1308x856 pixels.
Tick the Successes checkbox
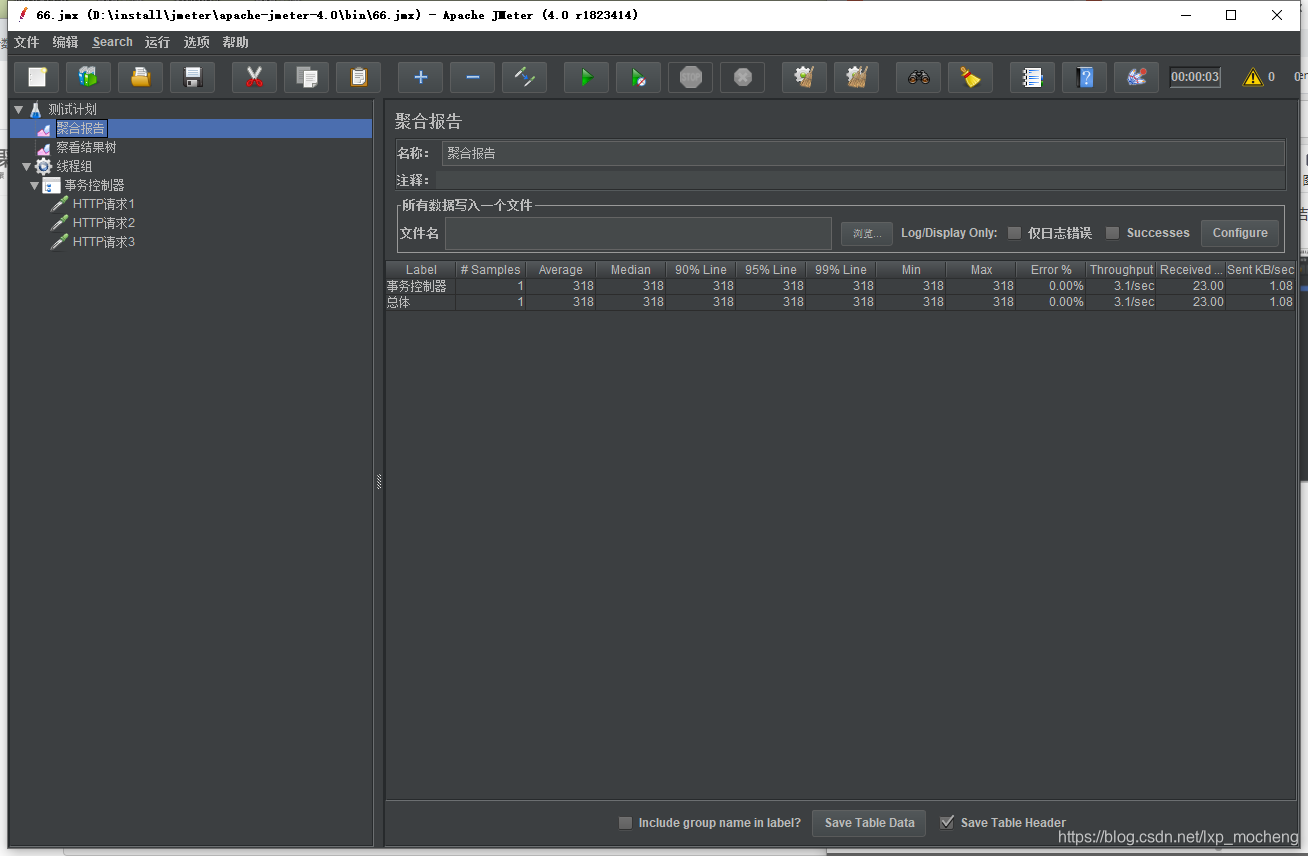[x=1112, y=233]
